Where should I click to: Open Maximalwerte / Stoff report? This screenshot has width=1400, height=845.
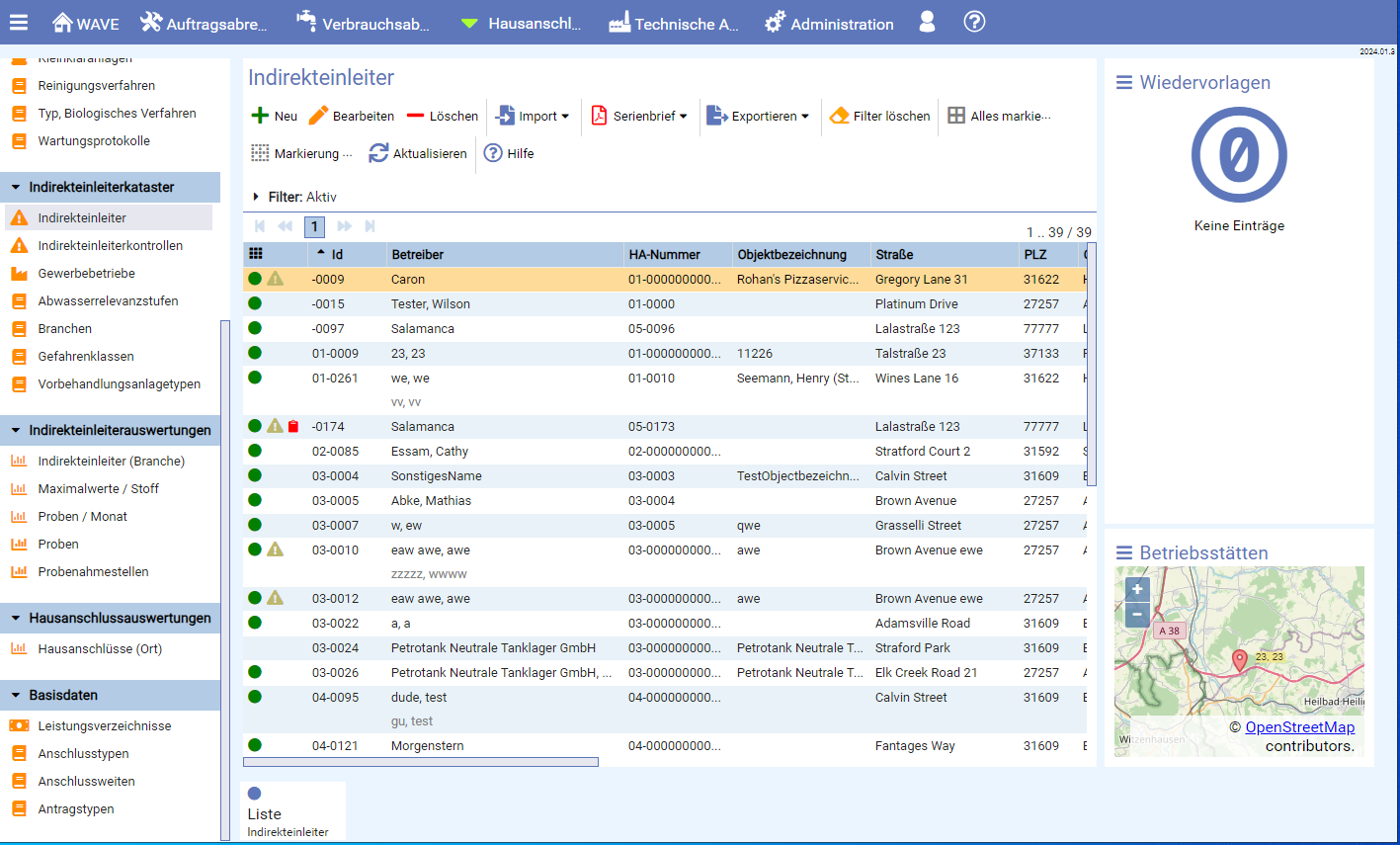tap(98, 488)
